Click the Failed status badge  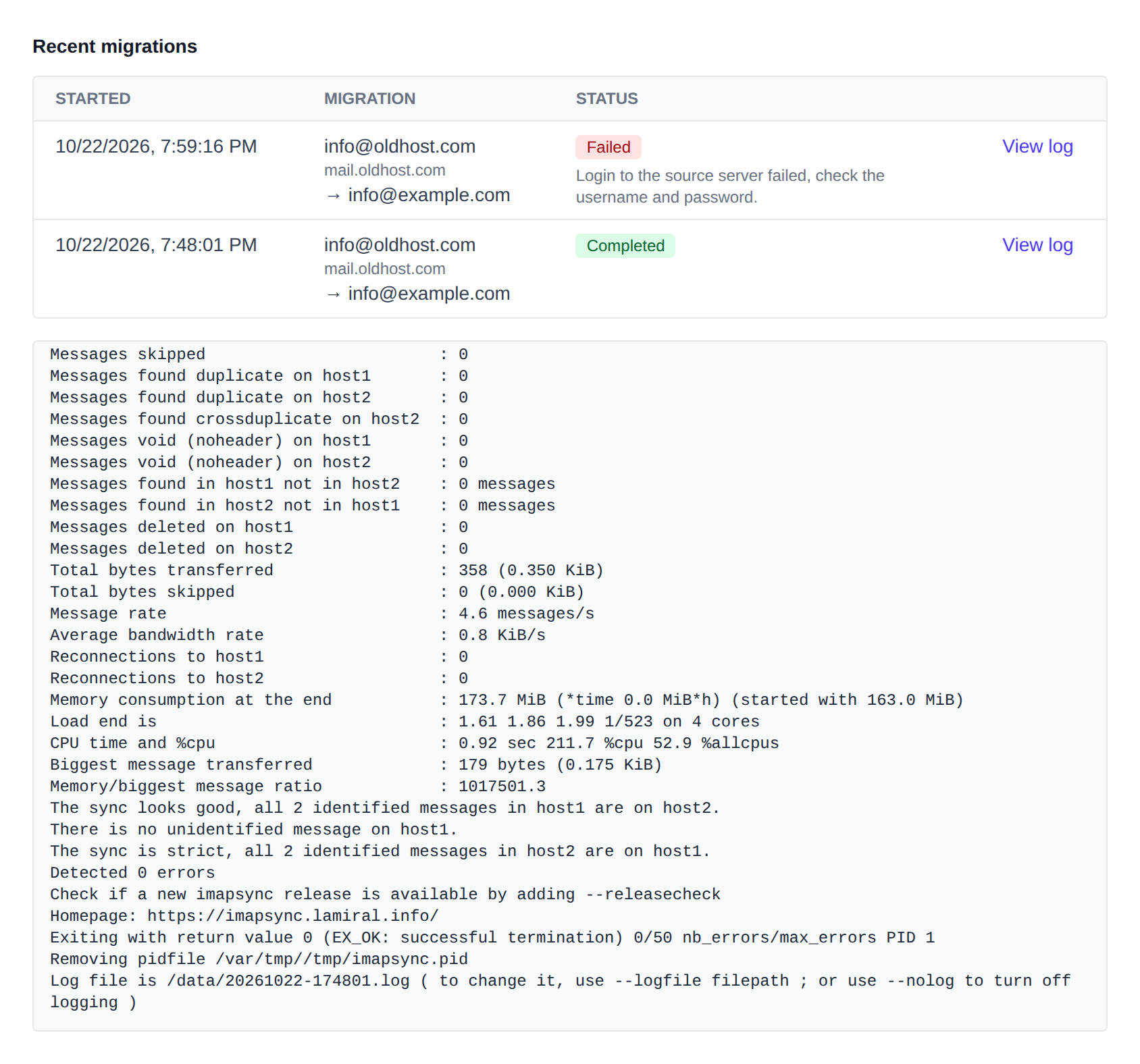608,147
